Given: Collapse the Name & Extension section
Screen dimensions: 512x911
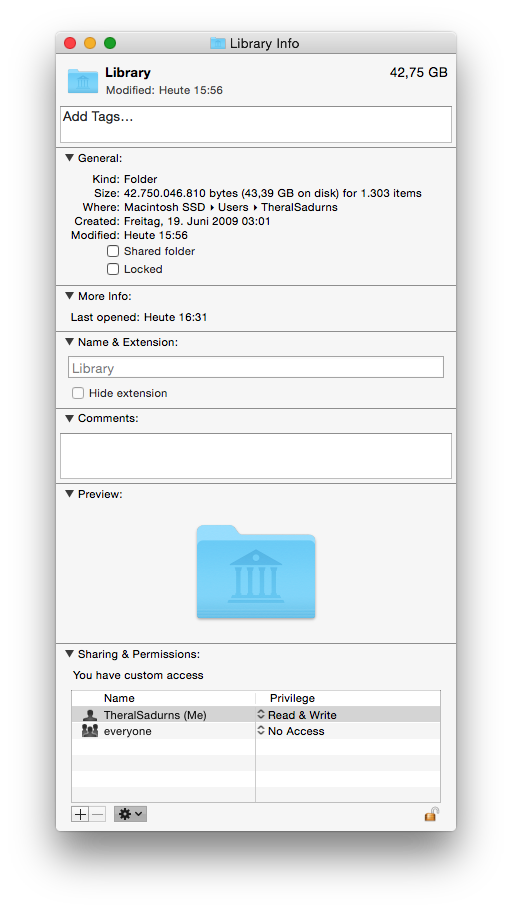Looking at the screenshot, I should [70, 342].
